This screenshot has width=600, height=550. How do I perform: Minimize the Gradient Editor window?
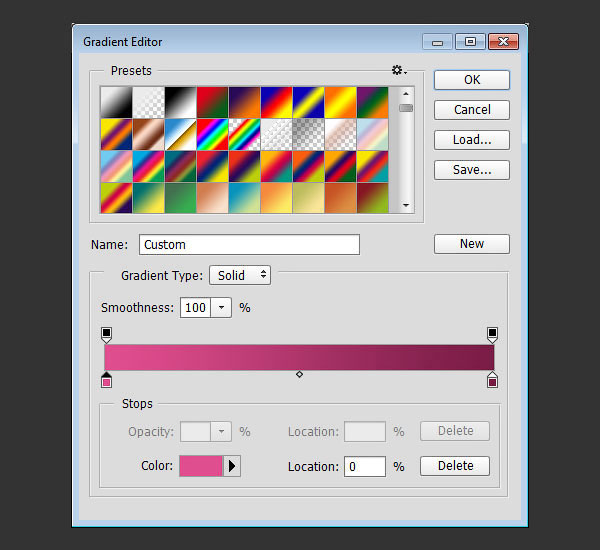point(437,42)
